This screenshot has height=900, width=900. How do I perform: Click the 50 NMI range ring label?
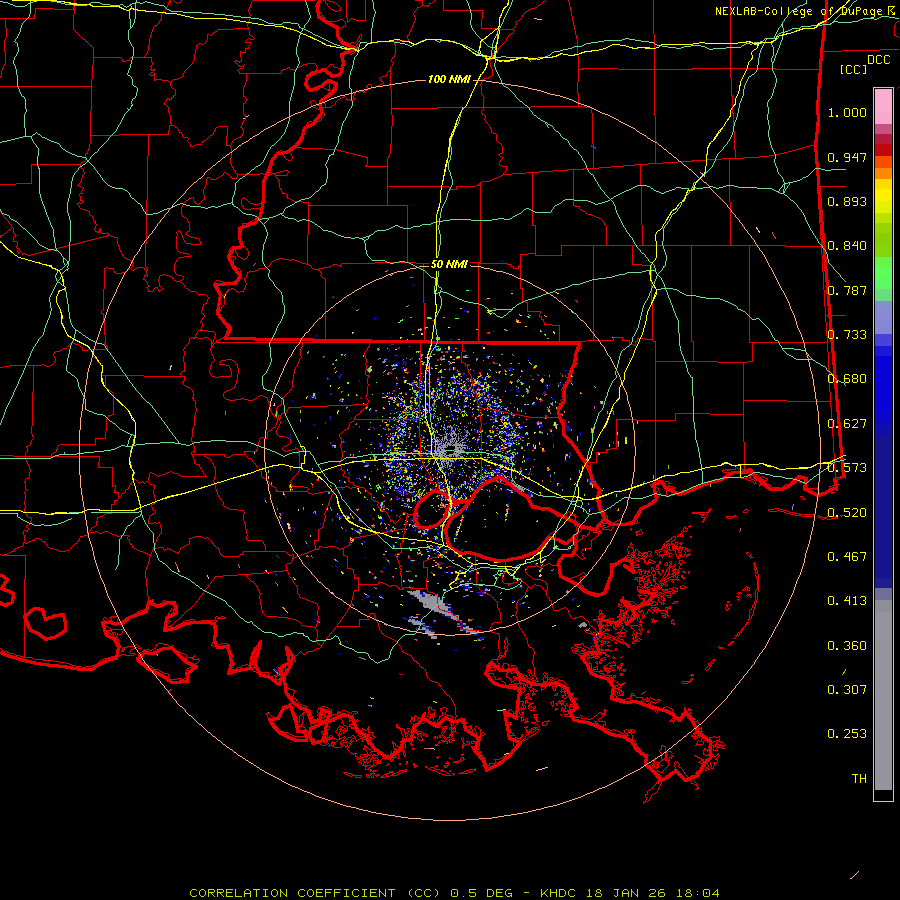coord(449,264)
